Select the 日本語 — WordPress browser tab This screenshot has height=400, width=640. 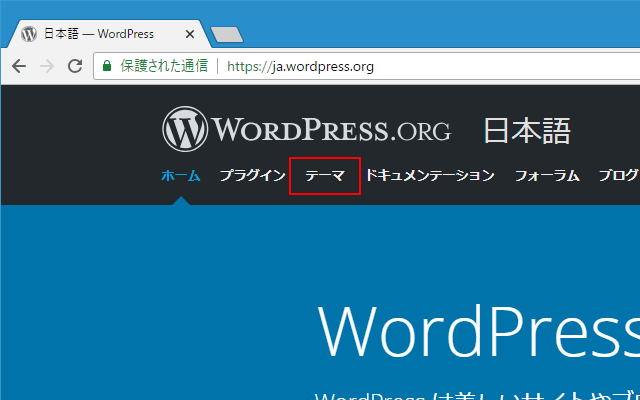108,34
